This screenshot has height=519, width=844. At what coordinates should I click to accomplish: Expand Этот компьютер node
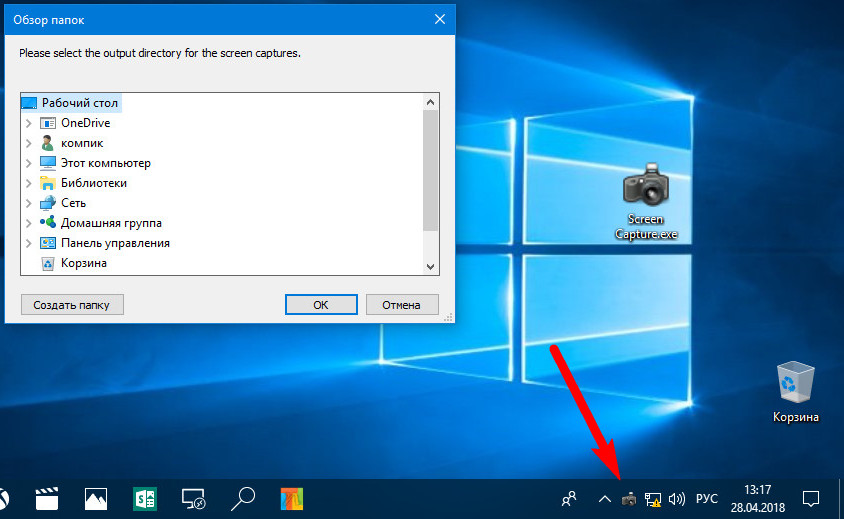coord(29,163)
